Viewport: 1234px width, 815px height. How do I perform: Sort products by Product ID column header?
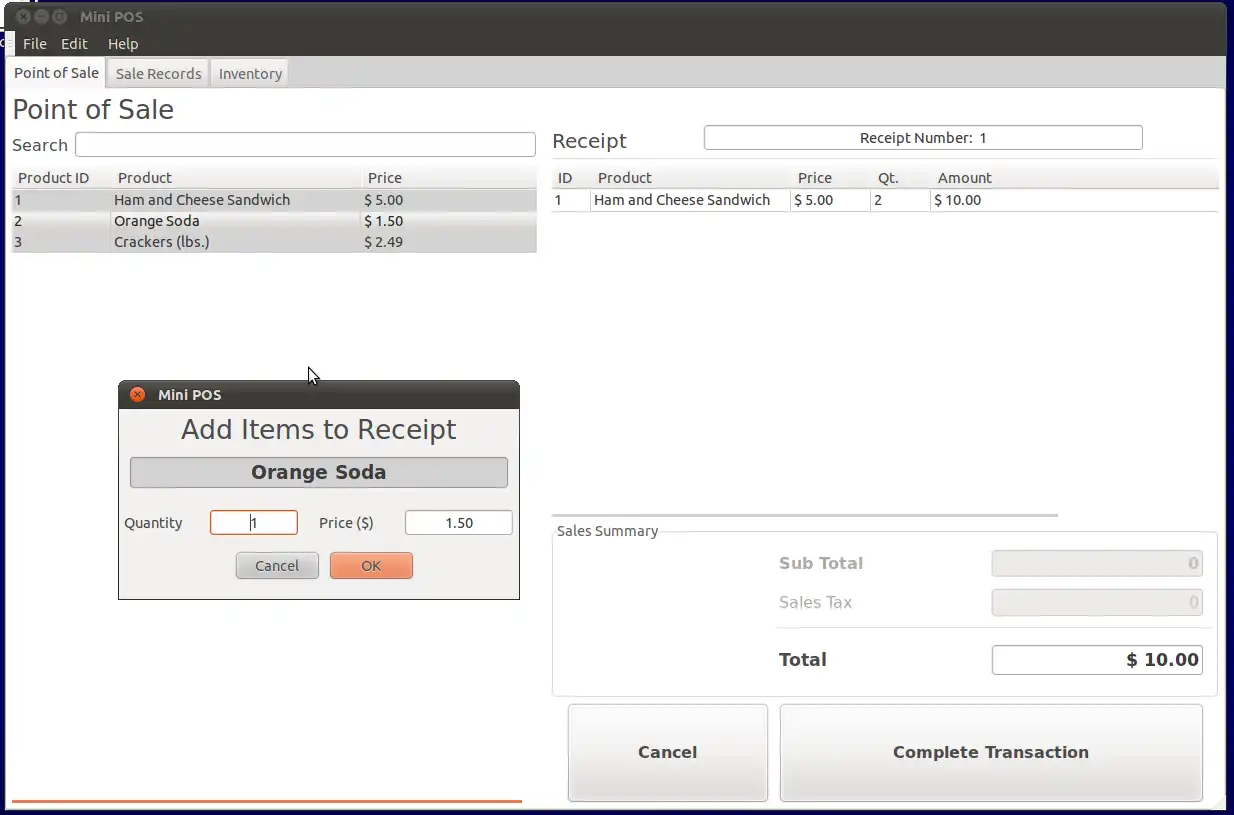tap(61, 178)
